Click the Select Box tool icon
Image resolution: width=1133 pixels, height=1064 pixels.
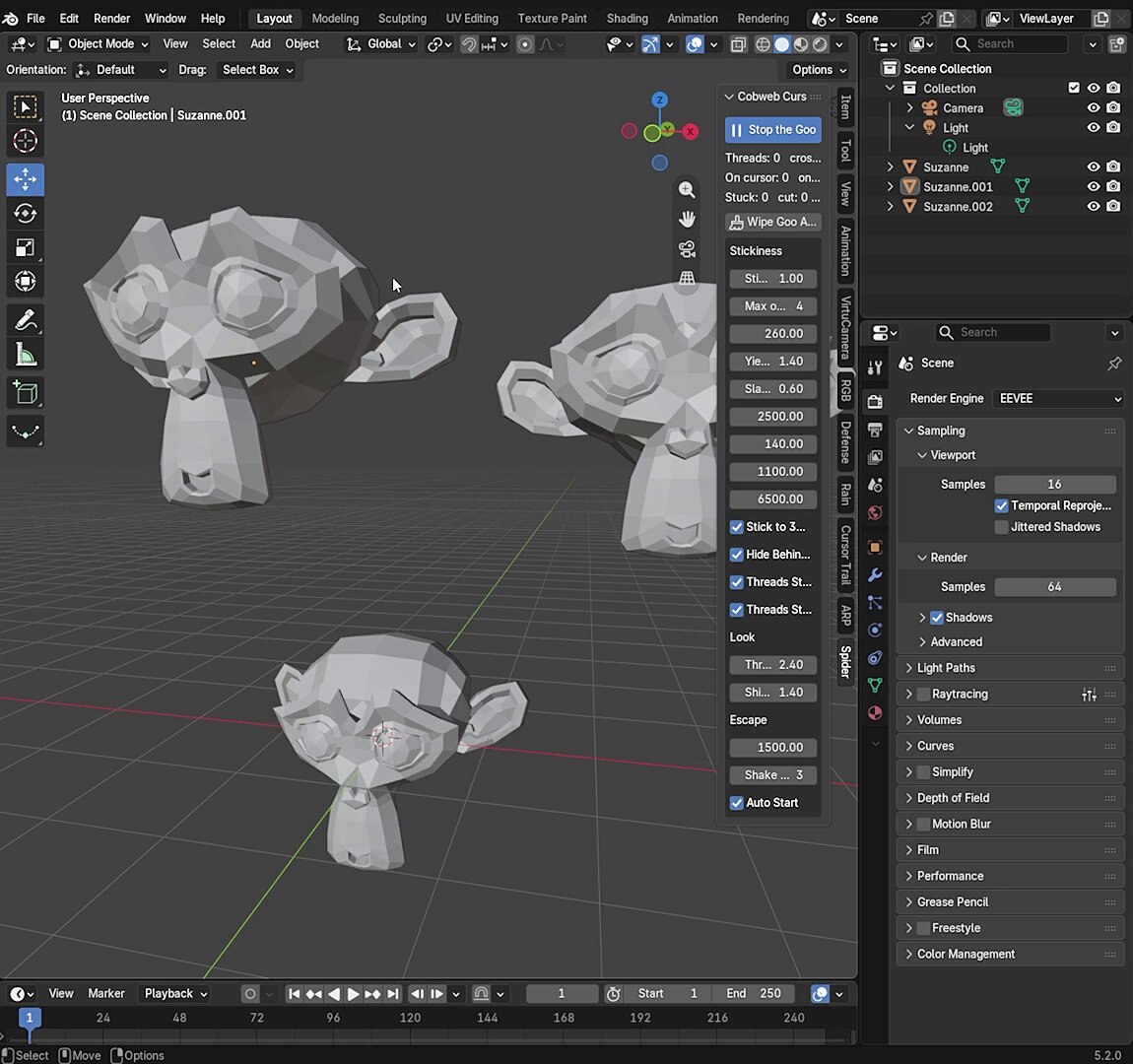tap(26, 107)
